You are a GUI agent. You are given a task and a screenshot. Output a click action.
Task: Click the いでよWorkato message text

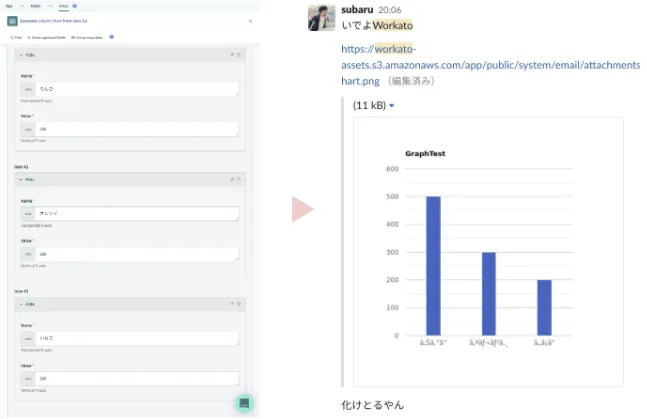(377, 25)
